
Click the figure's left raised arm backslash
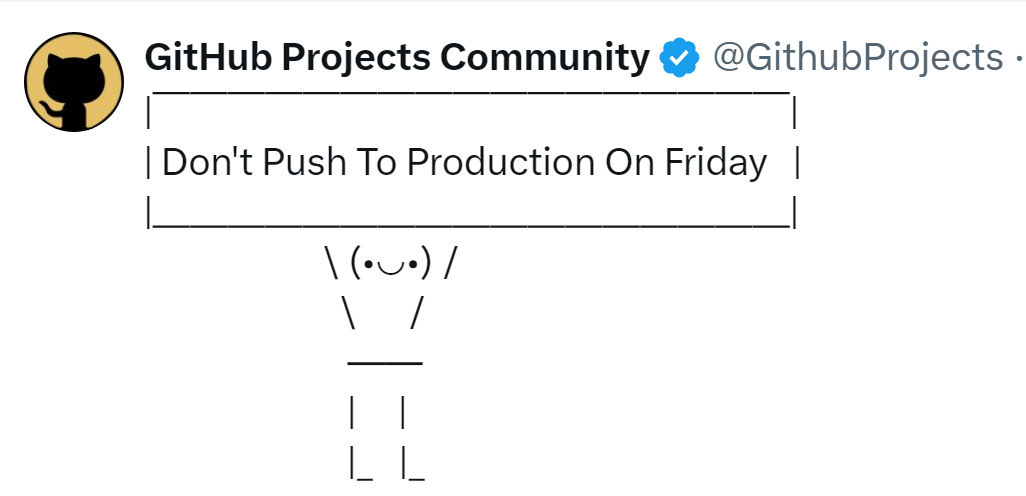[x=331, y=264]
